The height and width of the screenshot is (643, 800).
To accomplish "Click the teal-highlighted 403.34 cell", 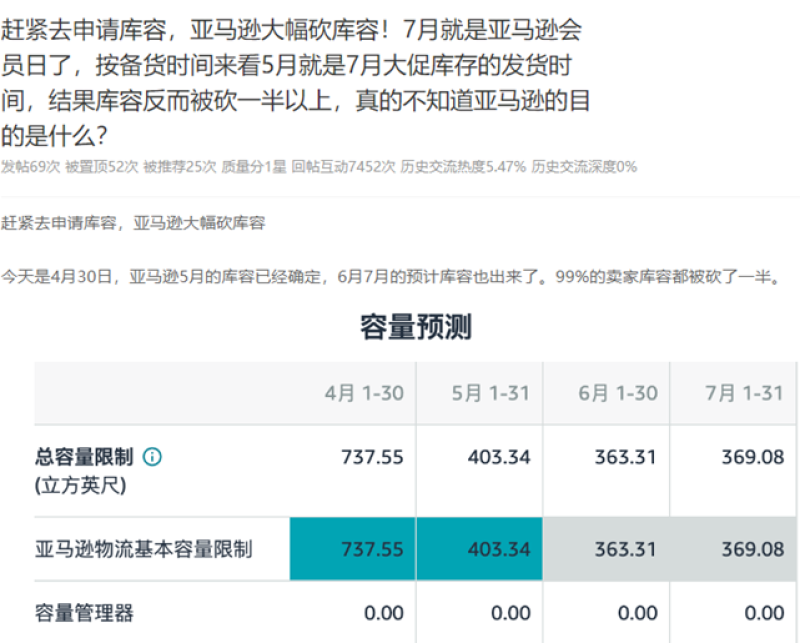I will (479, 549).
